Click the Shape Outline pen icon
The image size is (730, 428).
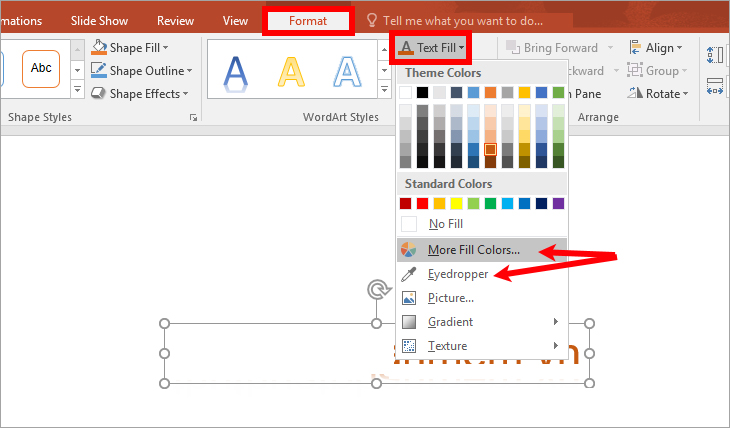pyautogui.click(x=99, y=70)
